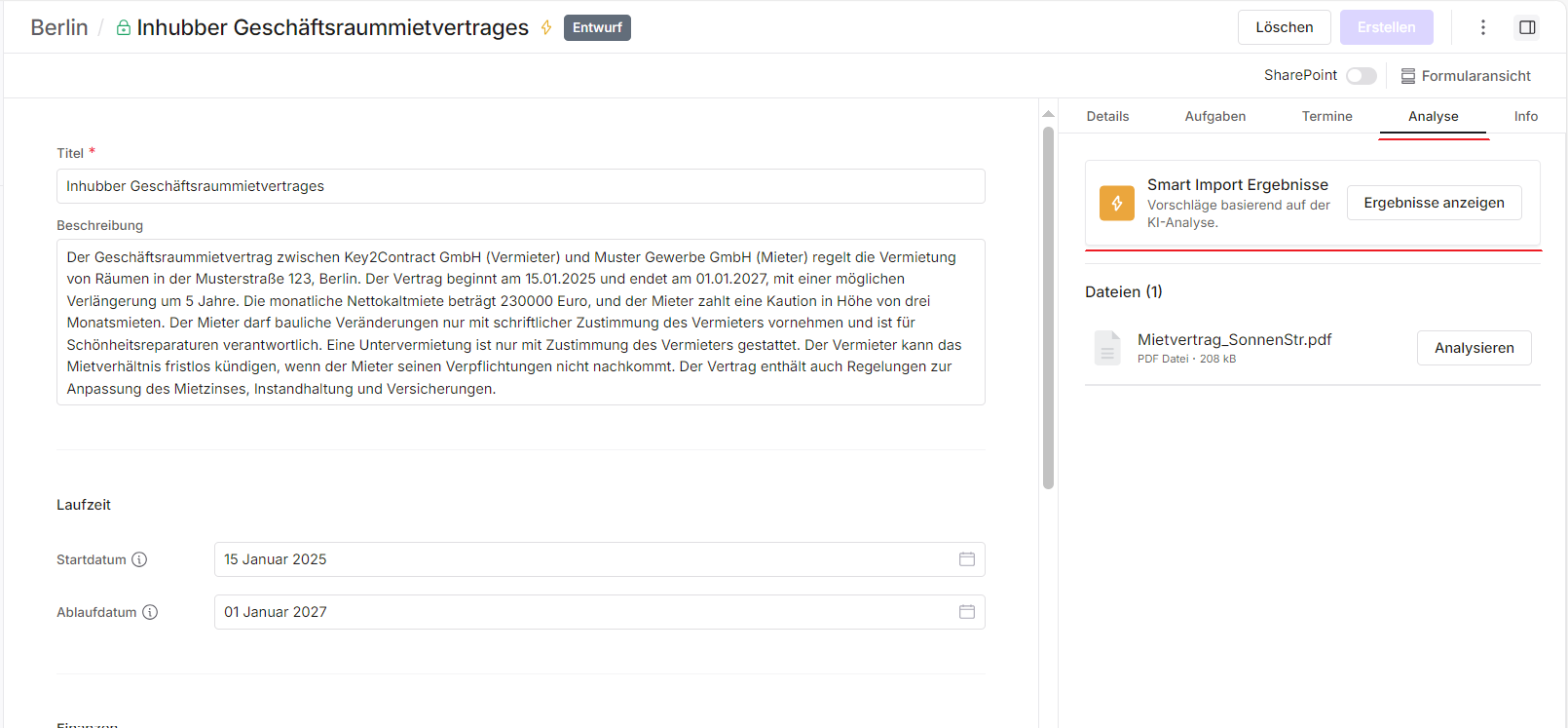Click into the Titel input field
Image resolution: width=1568 pixels, height=728 pixels.
click(x=520, y=186)
